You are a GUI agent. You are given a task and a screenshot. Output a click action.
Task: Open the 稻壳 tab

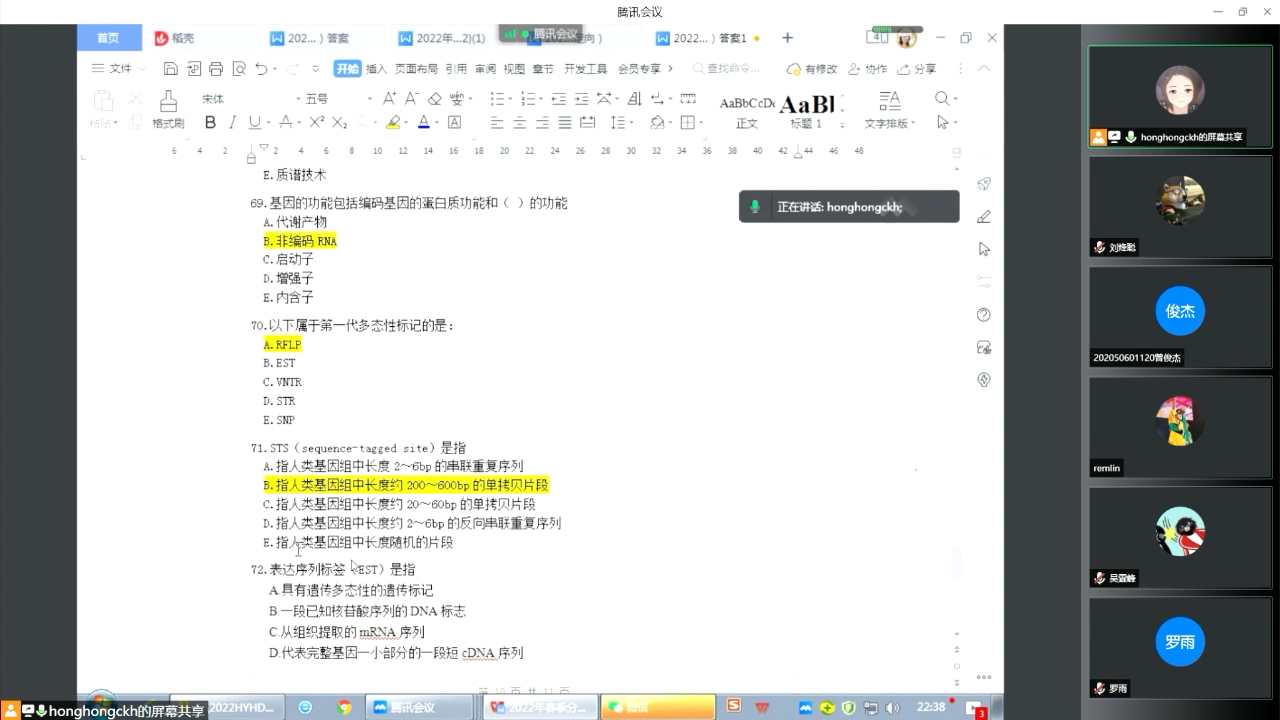point(174,38)
